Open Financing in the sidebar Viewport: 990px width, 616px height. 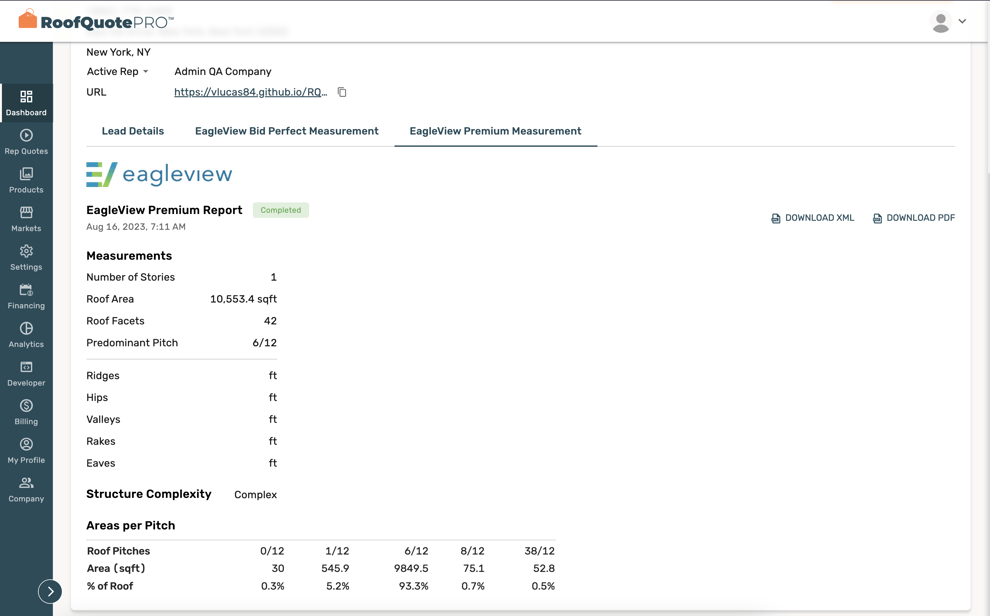coord(26,296)
